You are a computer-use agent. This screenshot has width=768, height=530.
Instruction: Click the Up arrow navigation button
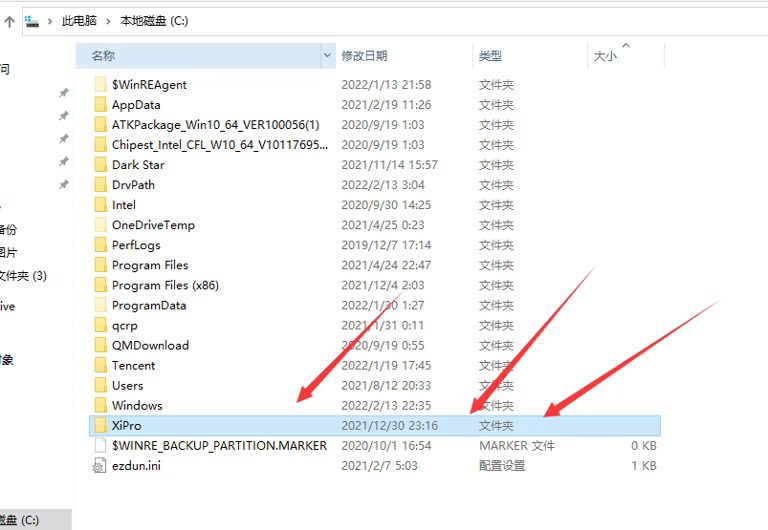click(x=8, y=20)
